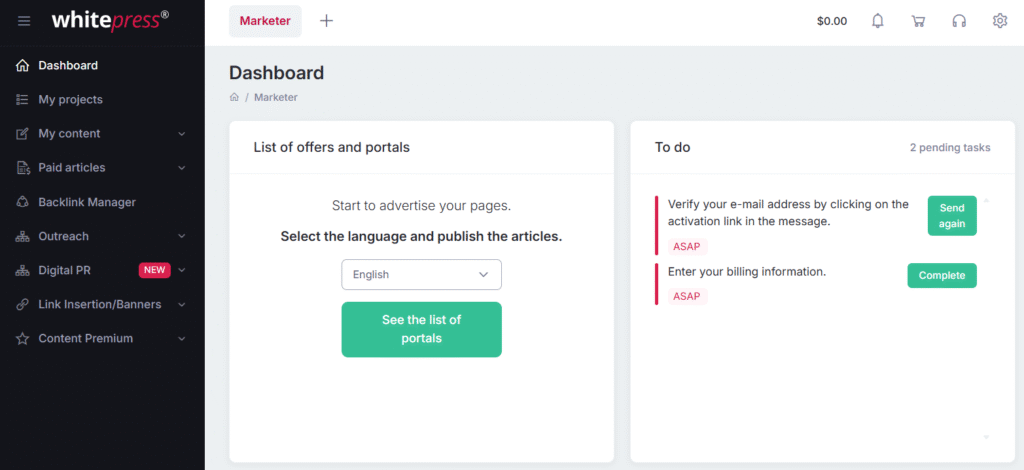
Task: Expand the Content Premium section
Action: click(182, 339)
